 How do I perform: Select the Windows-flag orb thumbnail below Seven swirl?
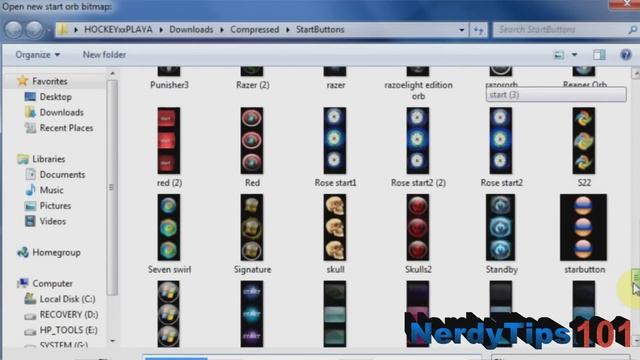(169, 313)
